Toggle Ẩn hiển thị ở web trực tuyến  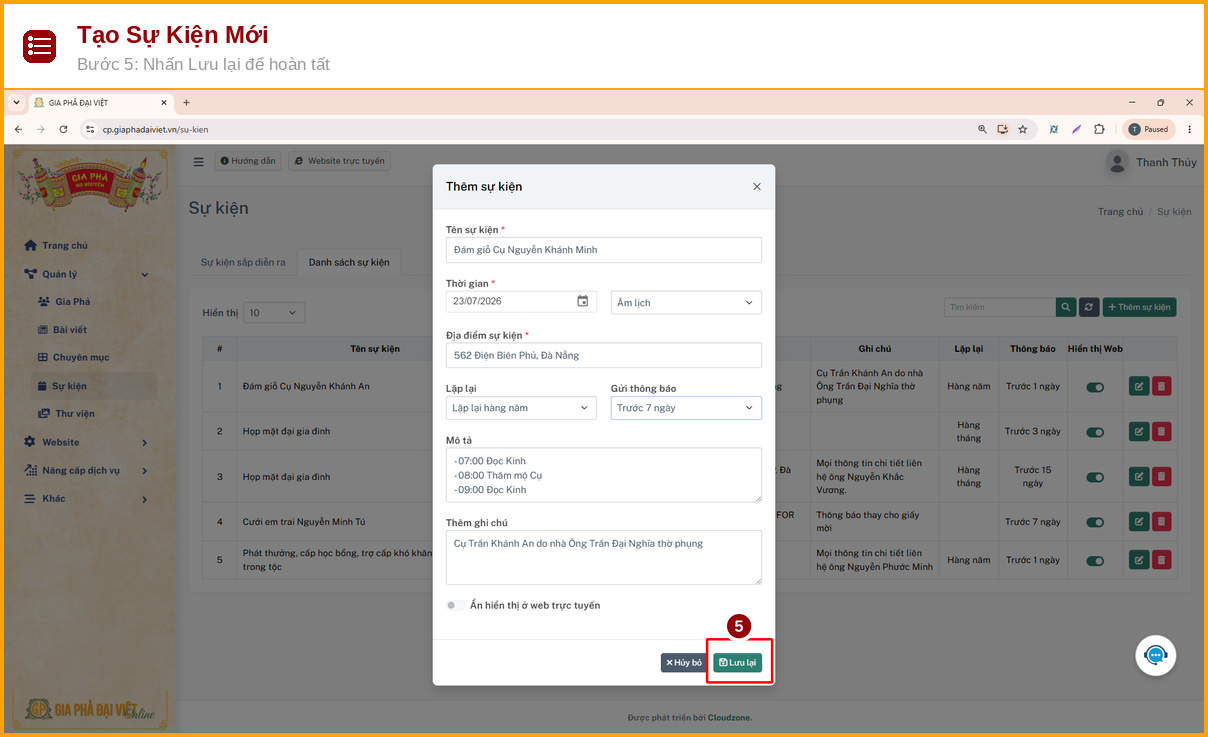pyautogui.click(x=455, y=605)
